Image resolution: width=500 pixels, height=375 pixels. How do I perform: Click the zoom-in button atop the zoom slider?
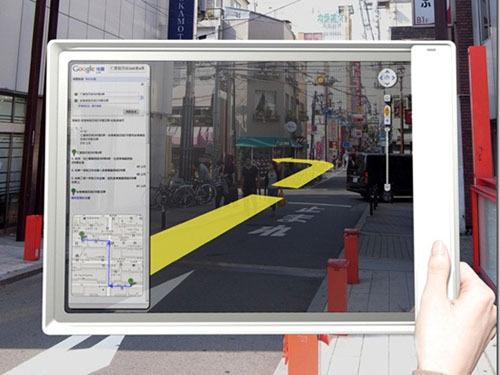[x=387, y=121]
